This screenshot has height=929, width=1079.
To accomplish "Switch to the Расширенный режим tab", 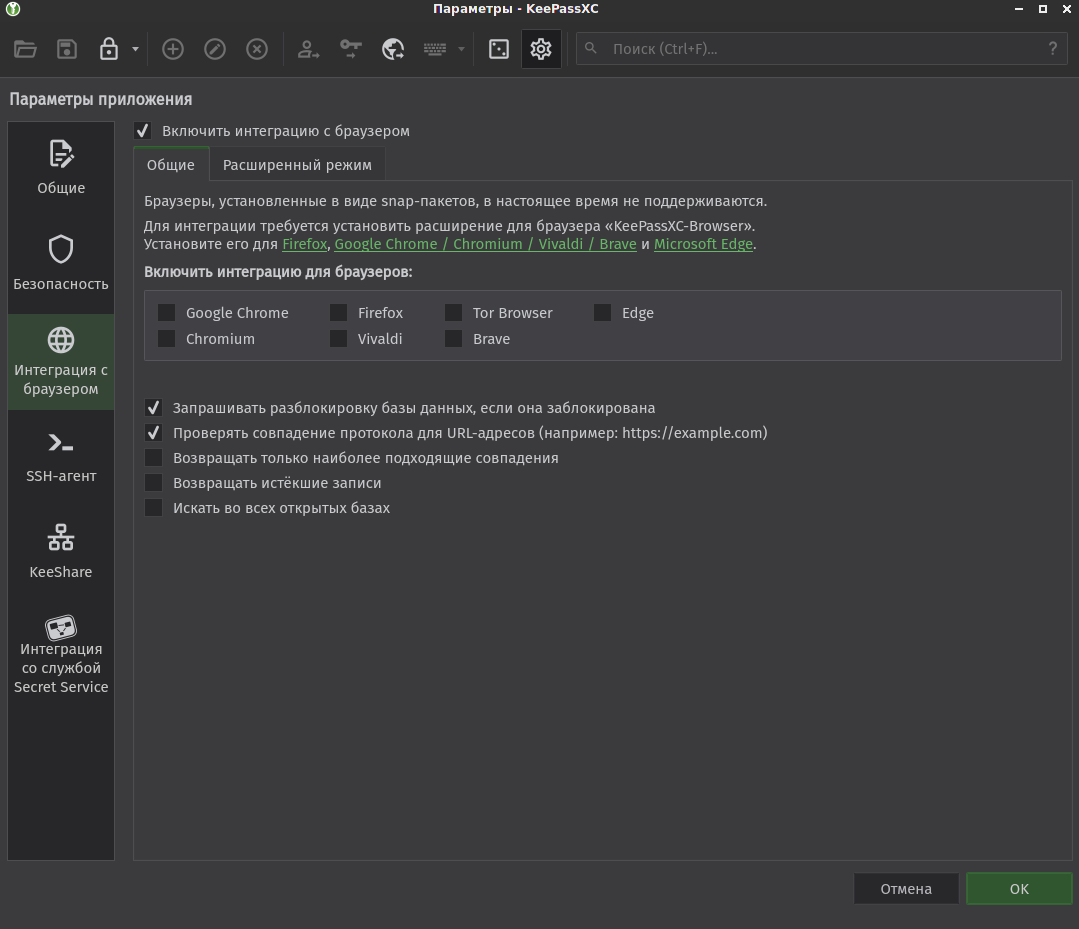I will click(297, 164).
